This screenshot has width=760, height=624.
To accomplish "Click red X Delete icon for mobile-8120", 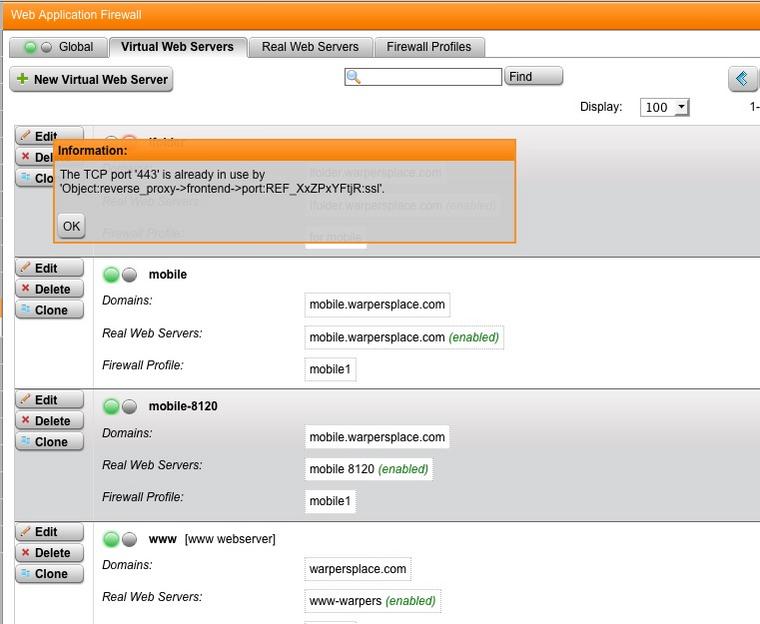I will coord(26,421).
